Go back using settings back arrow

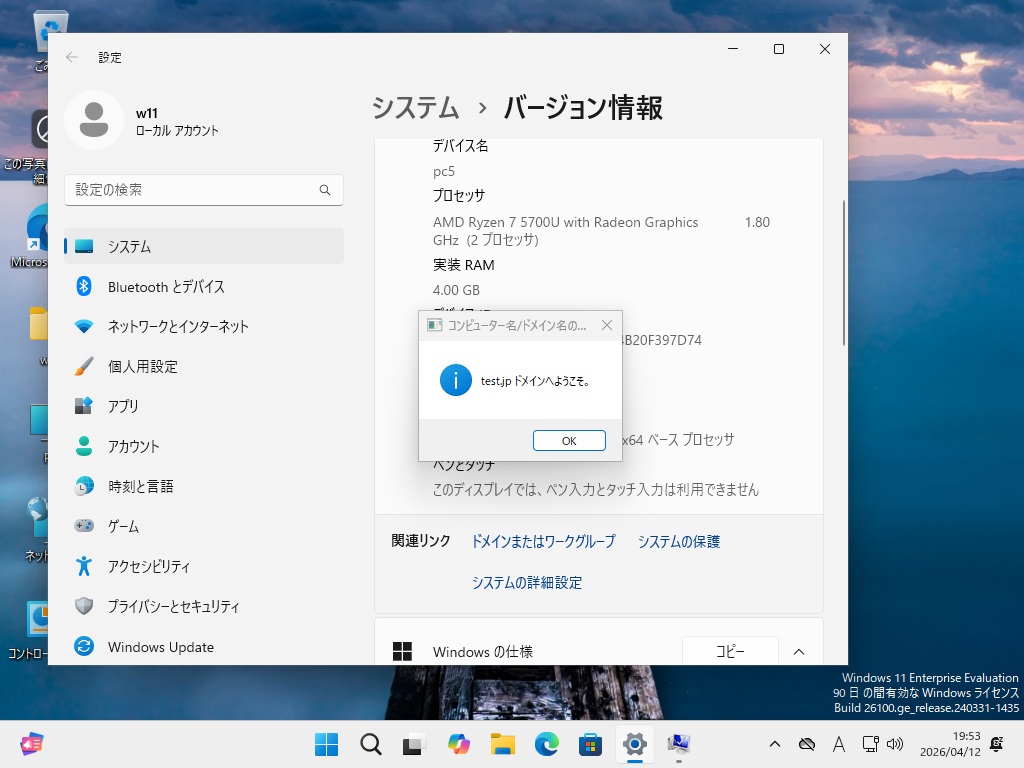pyautogui.click(x=72, y=57)
